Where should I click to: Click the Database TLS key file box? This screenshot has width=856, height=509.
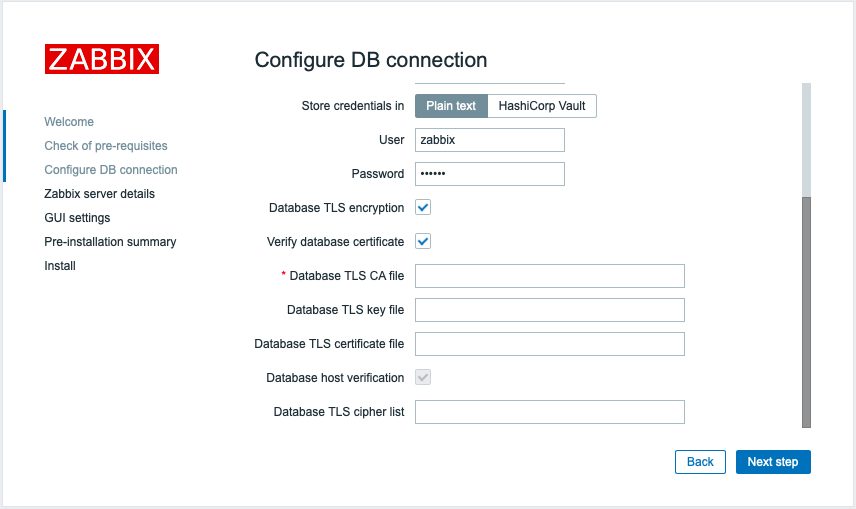[550, 310]
